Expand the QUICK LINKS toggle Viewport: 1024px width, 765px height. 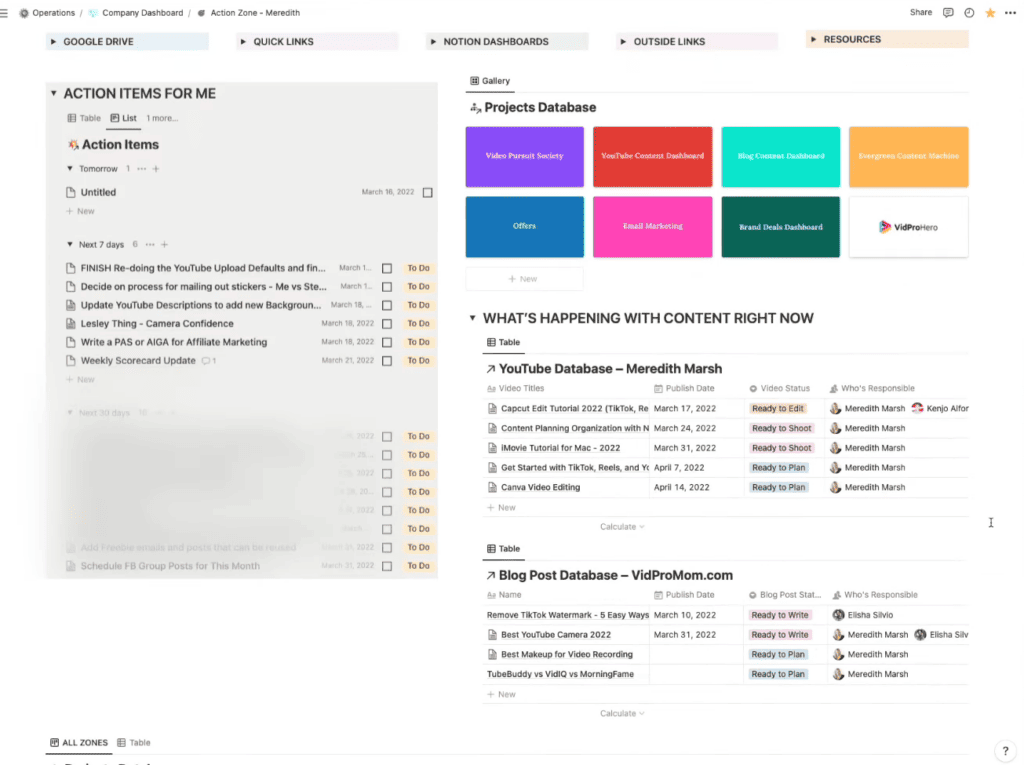[x=243, y=42]
